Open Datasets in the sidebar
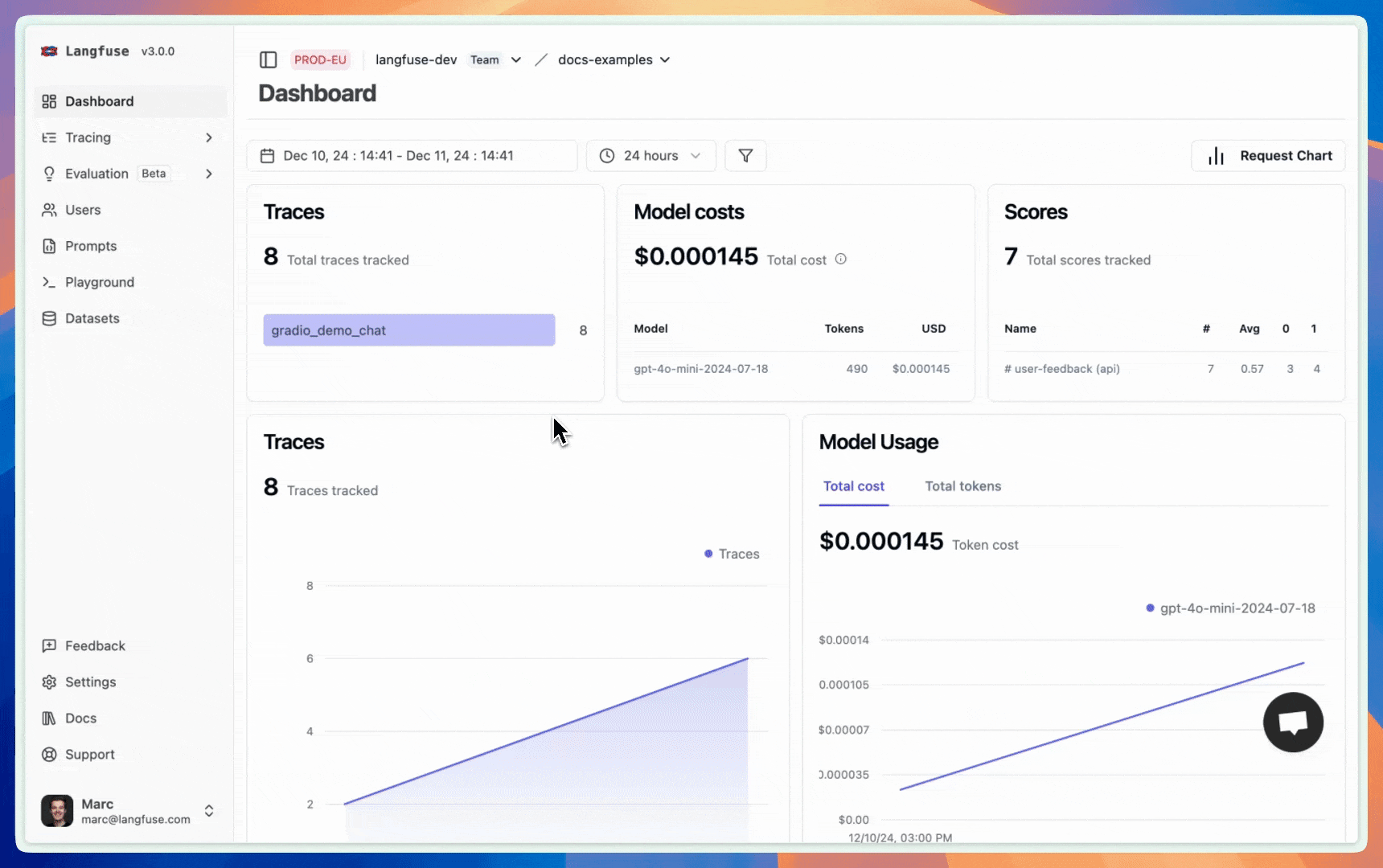Image resolution: width=1383 pixels, height=868 pixels. click(92, 318)
